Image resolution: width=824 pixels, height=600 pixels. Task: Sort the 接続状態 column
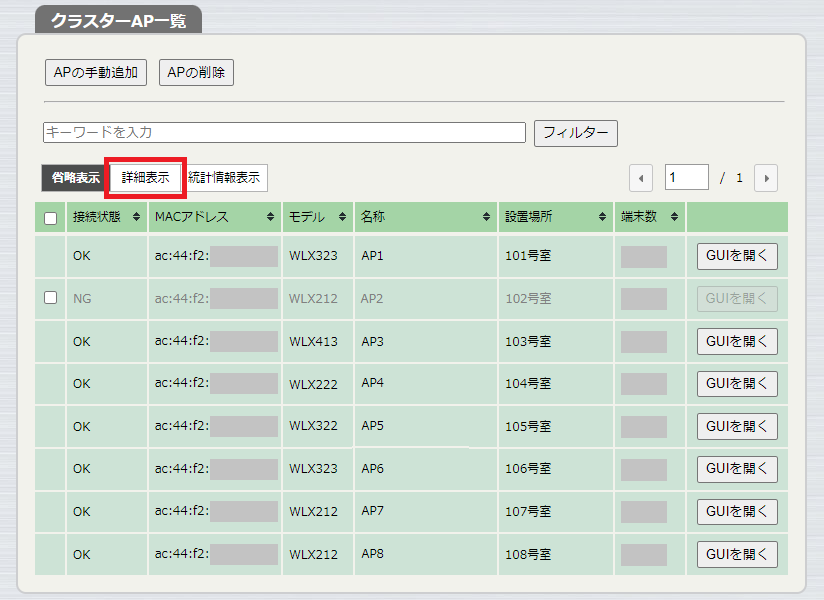coord(136,216)
